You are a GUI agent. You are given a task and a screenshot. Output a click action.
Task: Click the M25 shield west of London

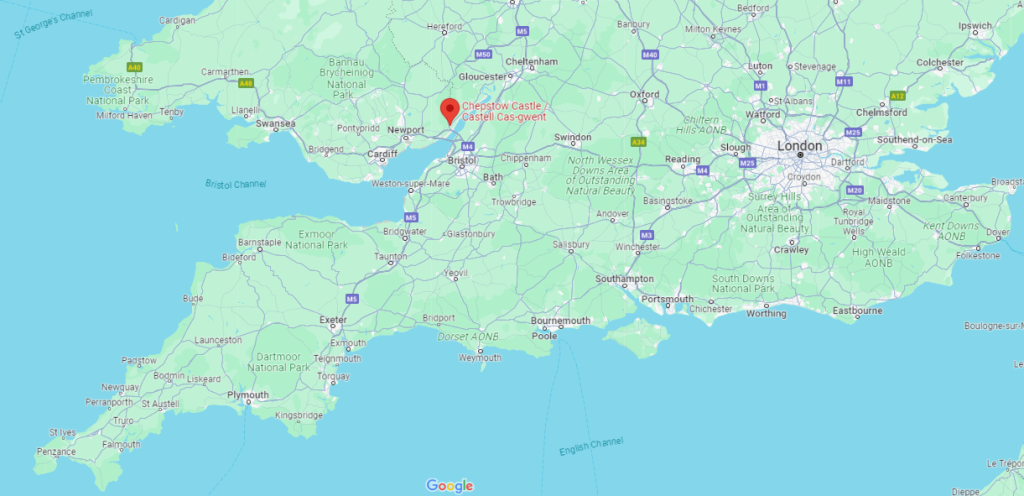748,163
